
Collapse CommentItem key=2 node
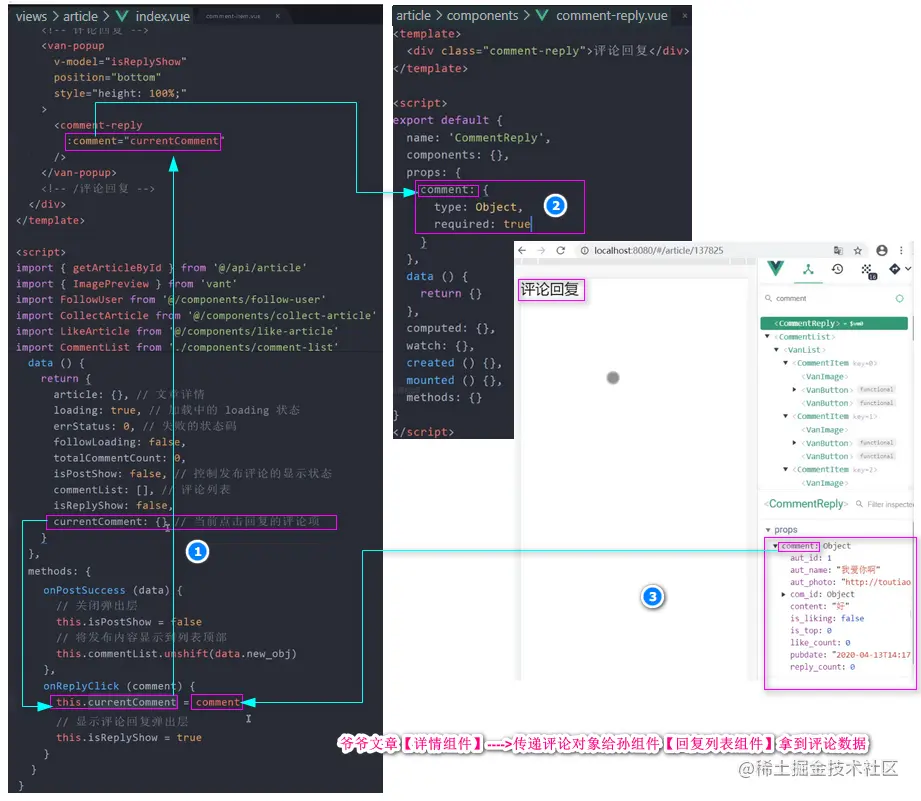pos(786,469)
